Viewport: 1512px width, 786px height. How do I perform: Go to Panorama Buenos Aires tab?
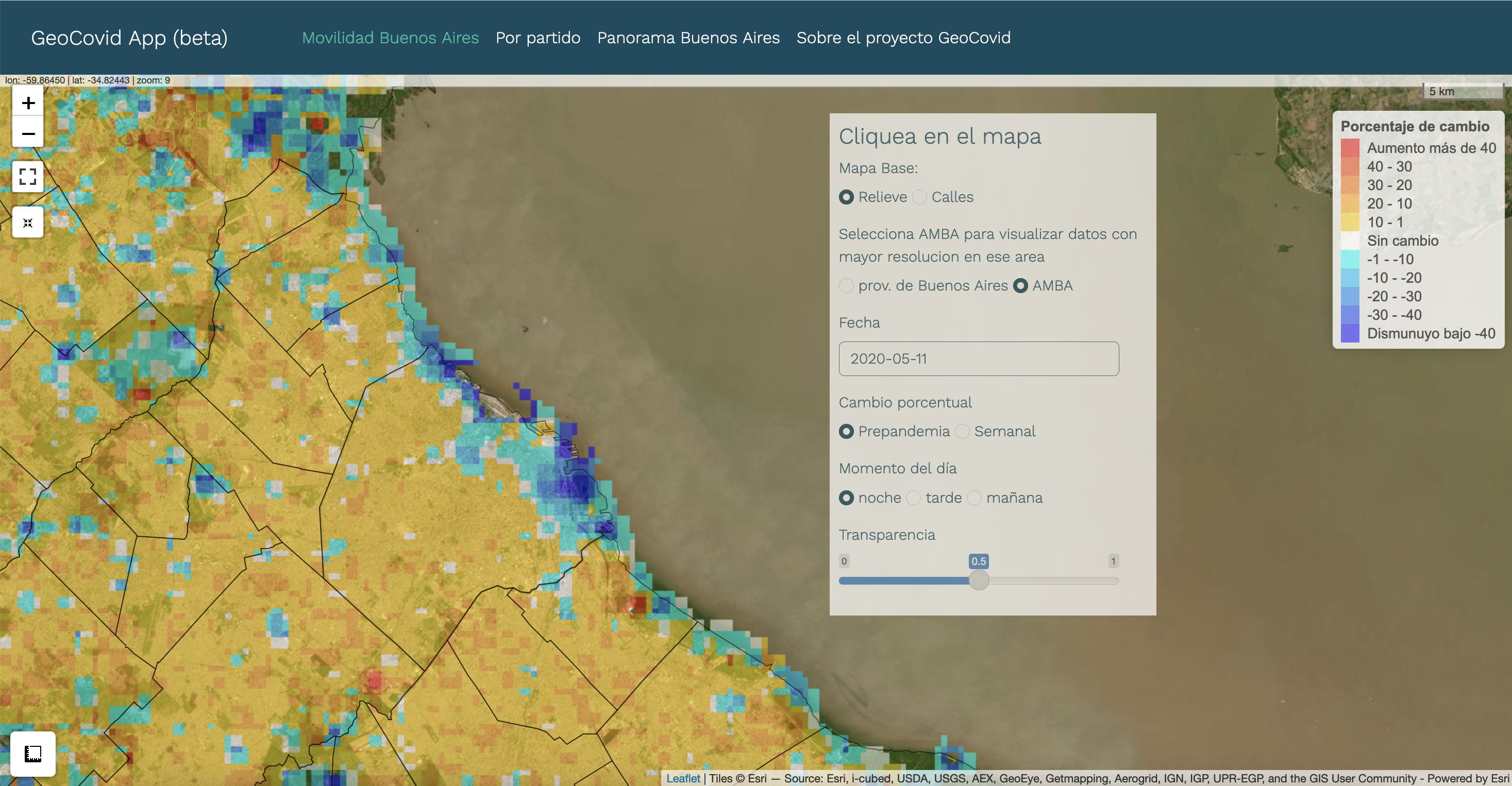click(x=688, y=38)
